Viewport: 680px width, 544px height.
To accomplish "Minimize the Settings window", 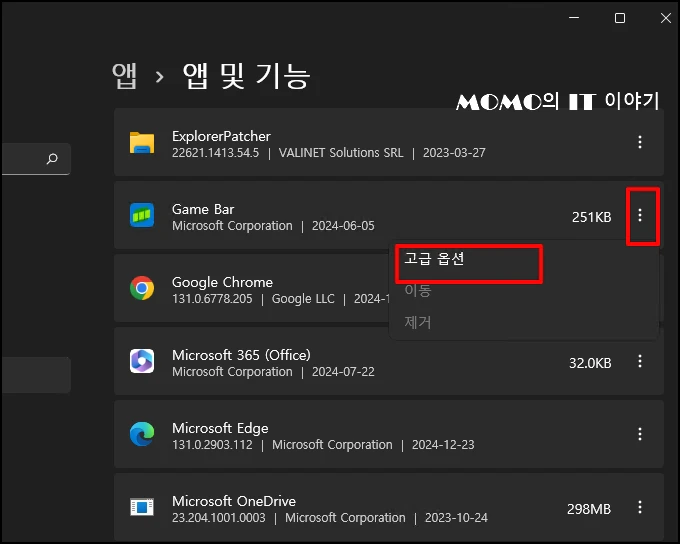I will (x=574, y=18).
